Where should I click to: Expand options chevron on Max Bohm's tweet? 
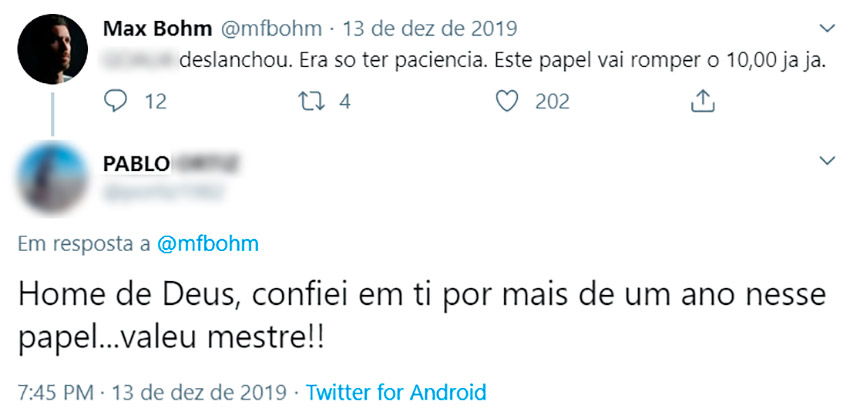(827, 26)
